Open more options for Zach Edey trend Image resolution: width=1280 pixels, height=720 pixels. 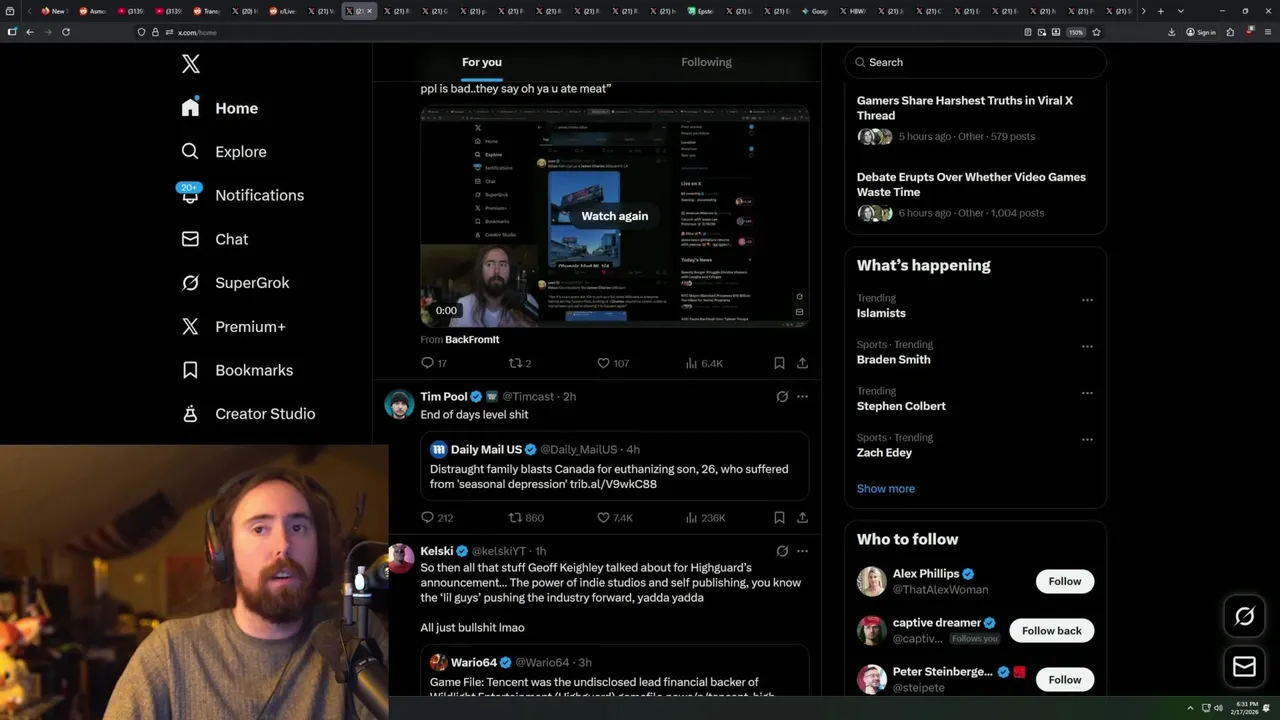click(x=1087, y=440)
